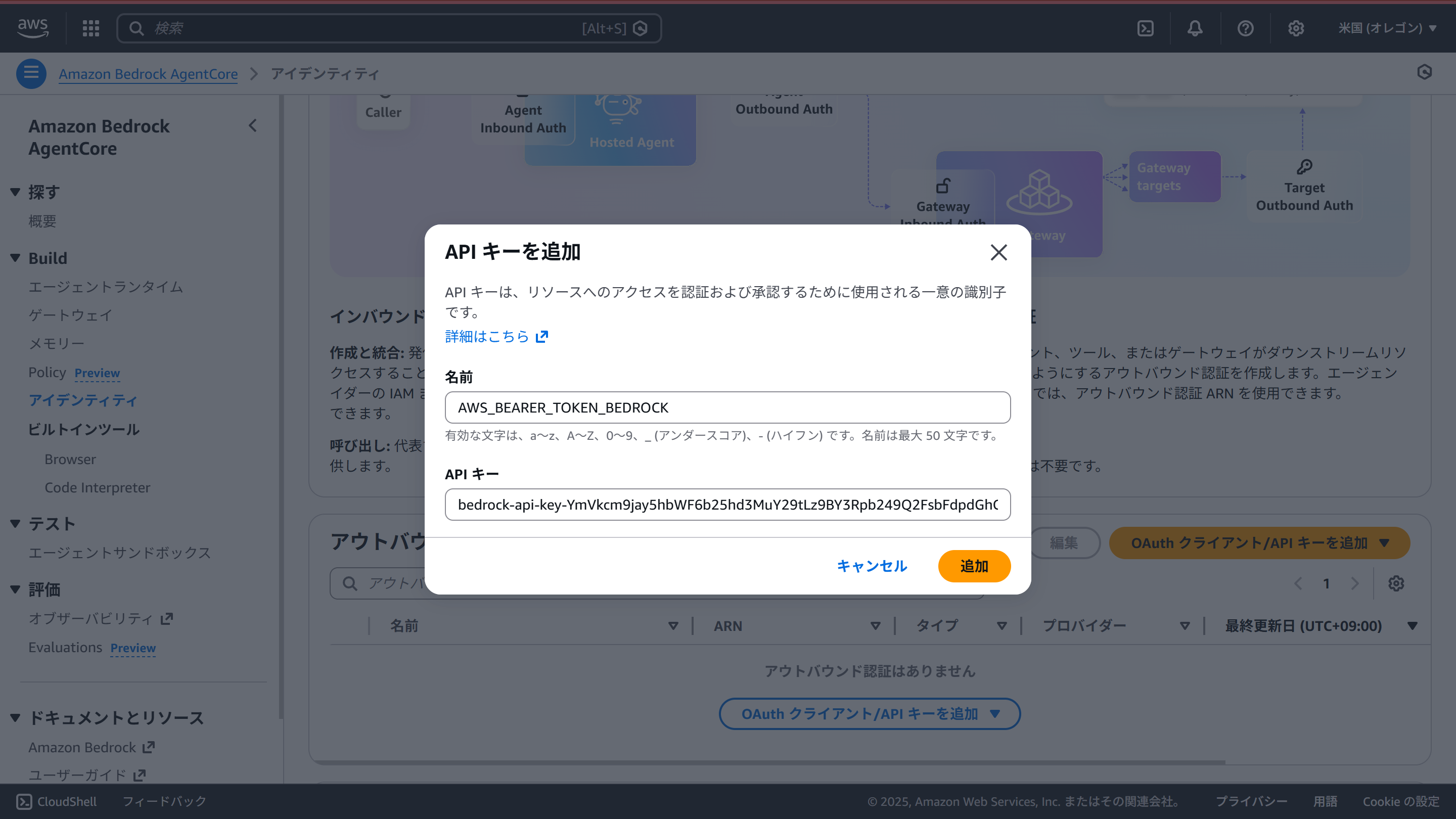
Task: Open the notifications bell
Action: click(1195, 28)
